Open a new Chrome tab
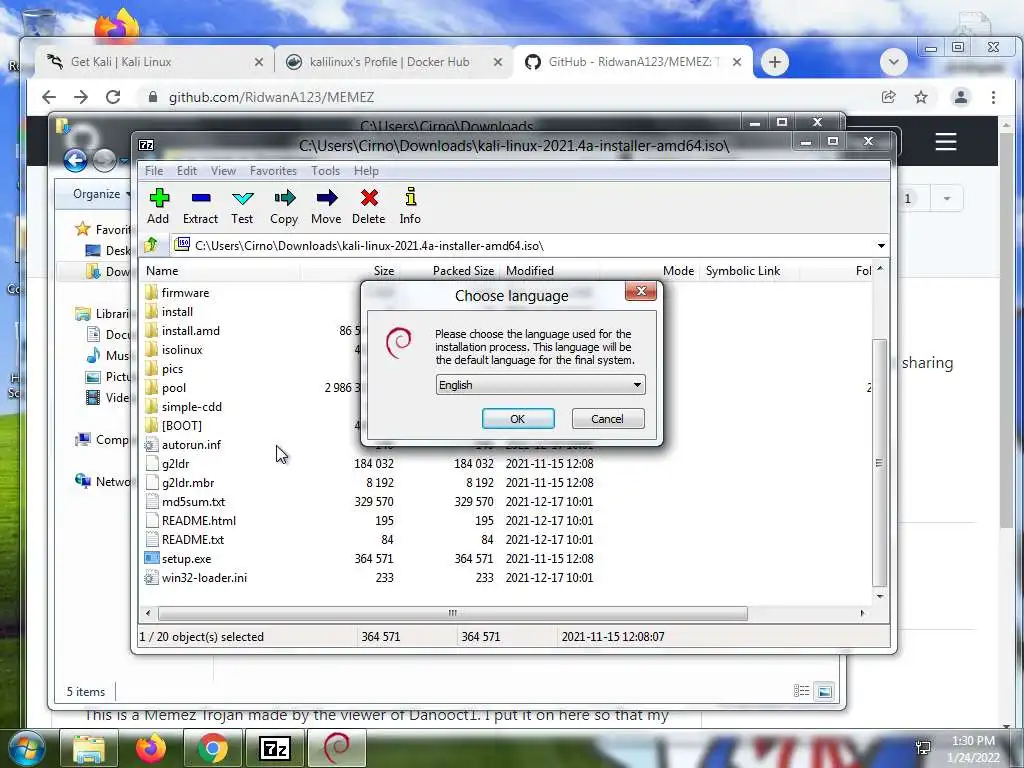 click(775, 62)
